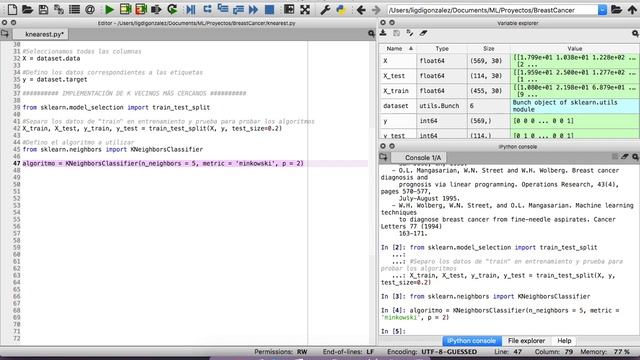Viewport: 640px width, 360px height.
Task: Click line number 47 in gutter
Action: click(x=16, y=163)
